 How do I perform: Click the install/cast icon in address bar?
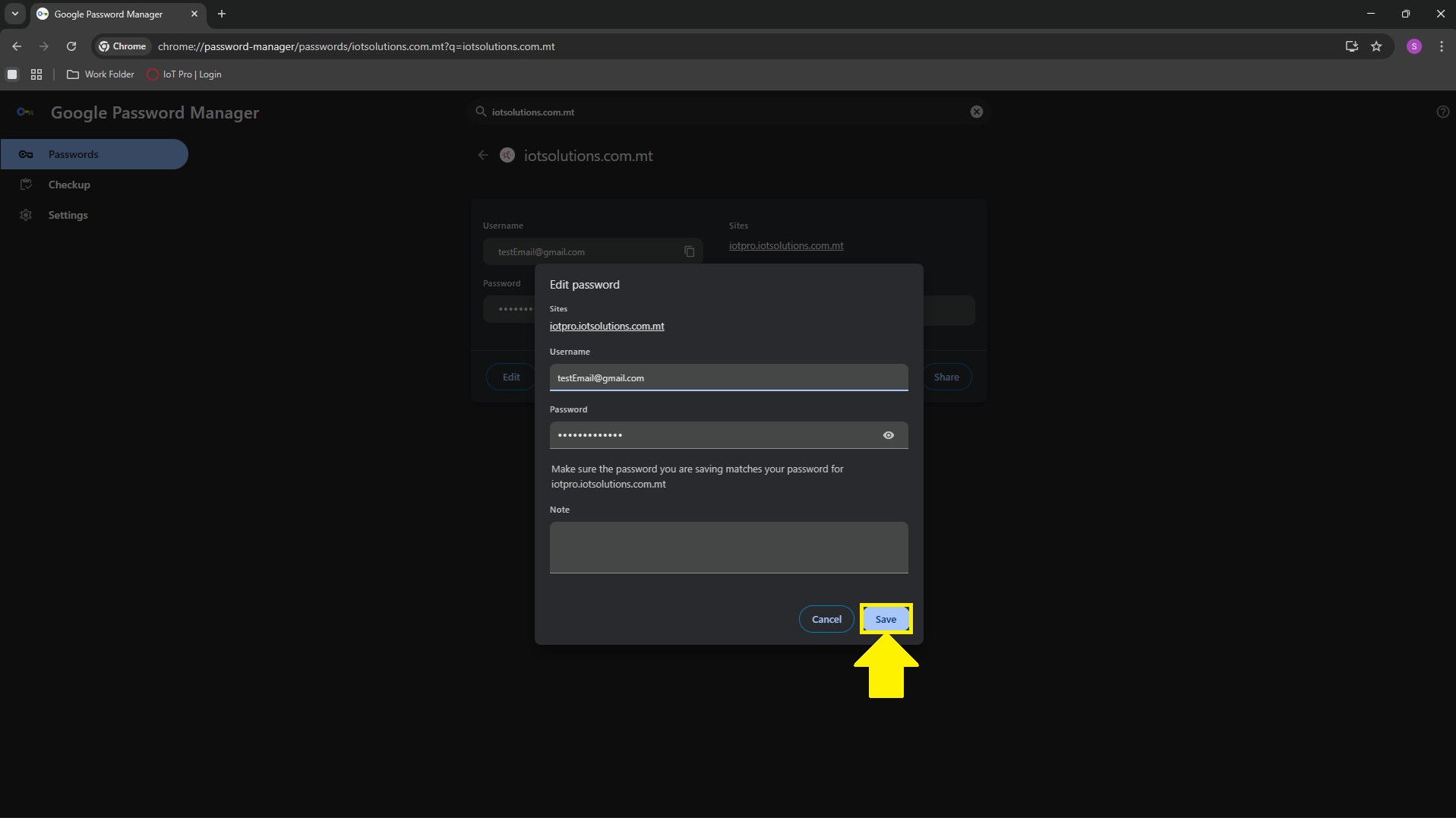[x=1352, y=46]
